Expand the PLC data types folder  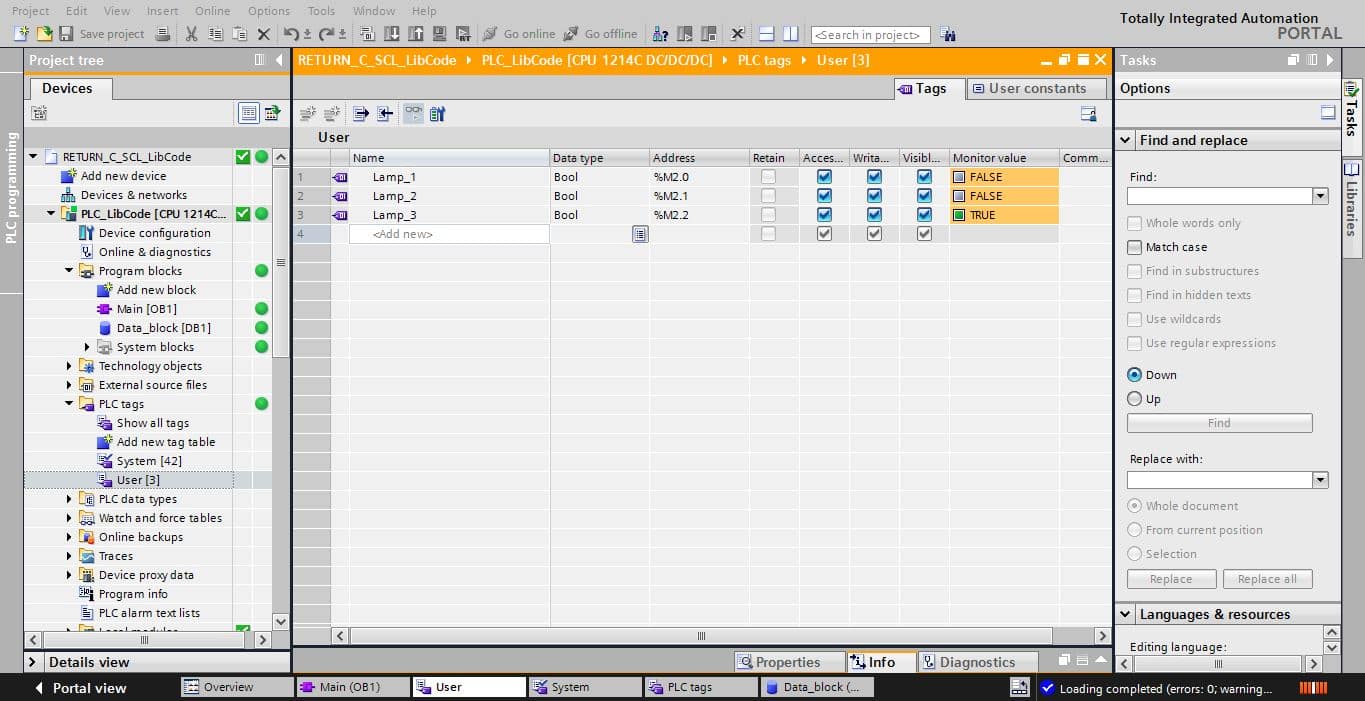pyautogui.click(x=69, y=499)
